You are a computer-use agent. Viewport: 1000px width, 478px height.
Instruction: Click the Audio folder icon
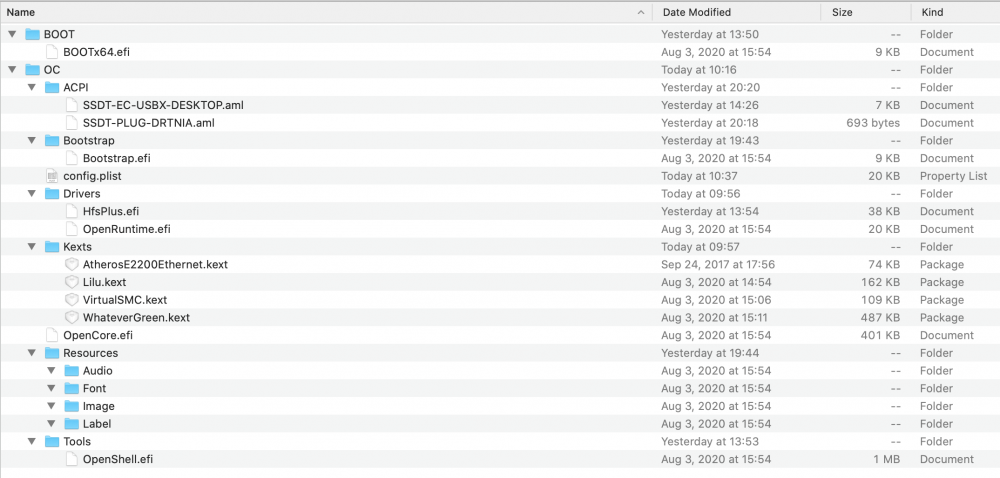coord(71,371)
